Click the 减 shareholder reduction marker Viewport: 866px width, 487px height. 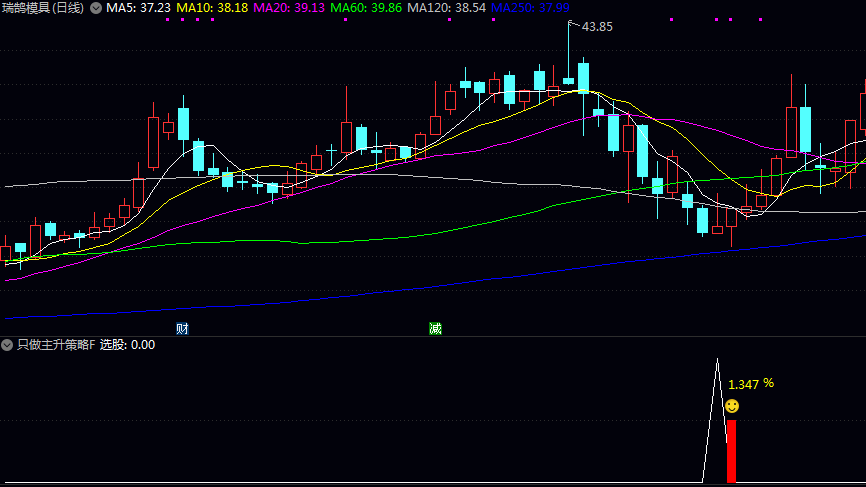(435, 328)
